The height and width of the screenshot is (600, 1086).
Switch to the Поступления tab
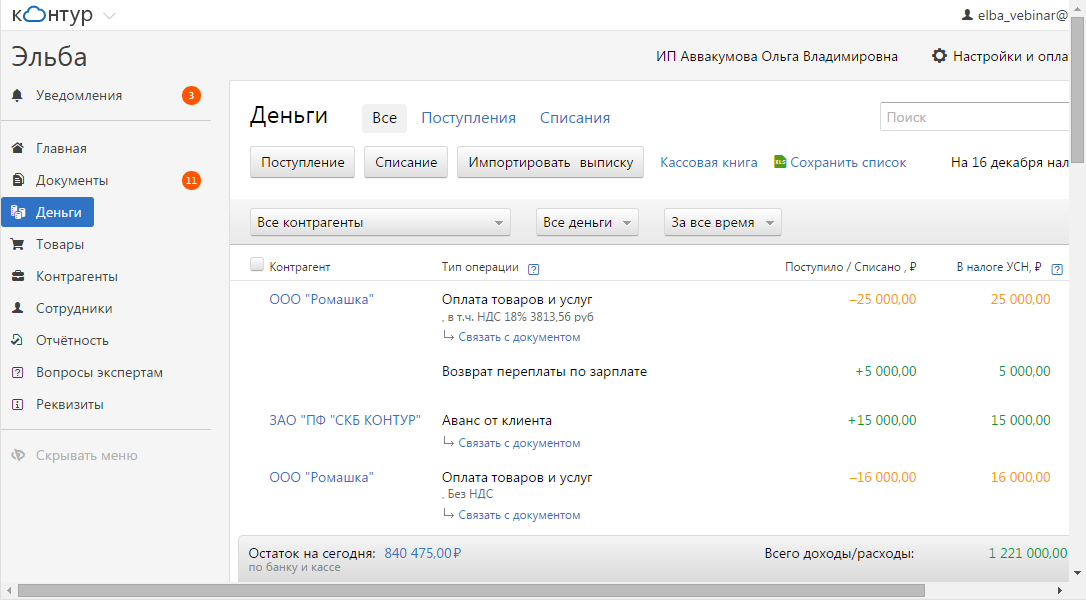(x=468, y=118)
